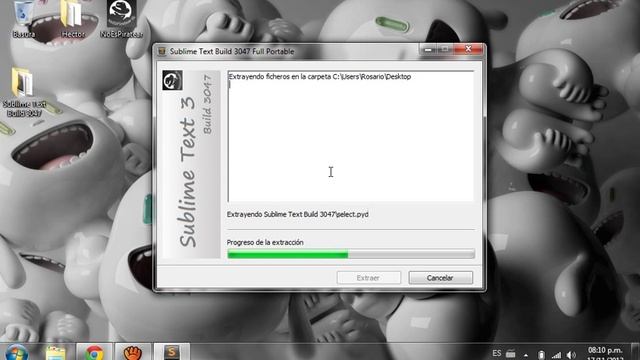Click the archive icon in the dialog title bar
The image size is (640, 360).
[x=162, y=51]
